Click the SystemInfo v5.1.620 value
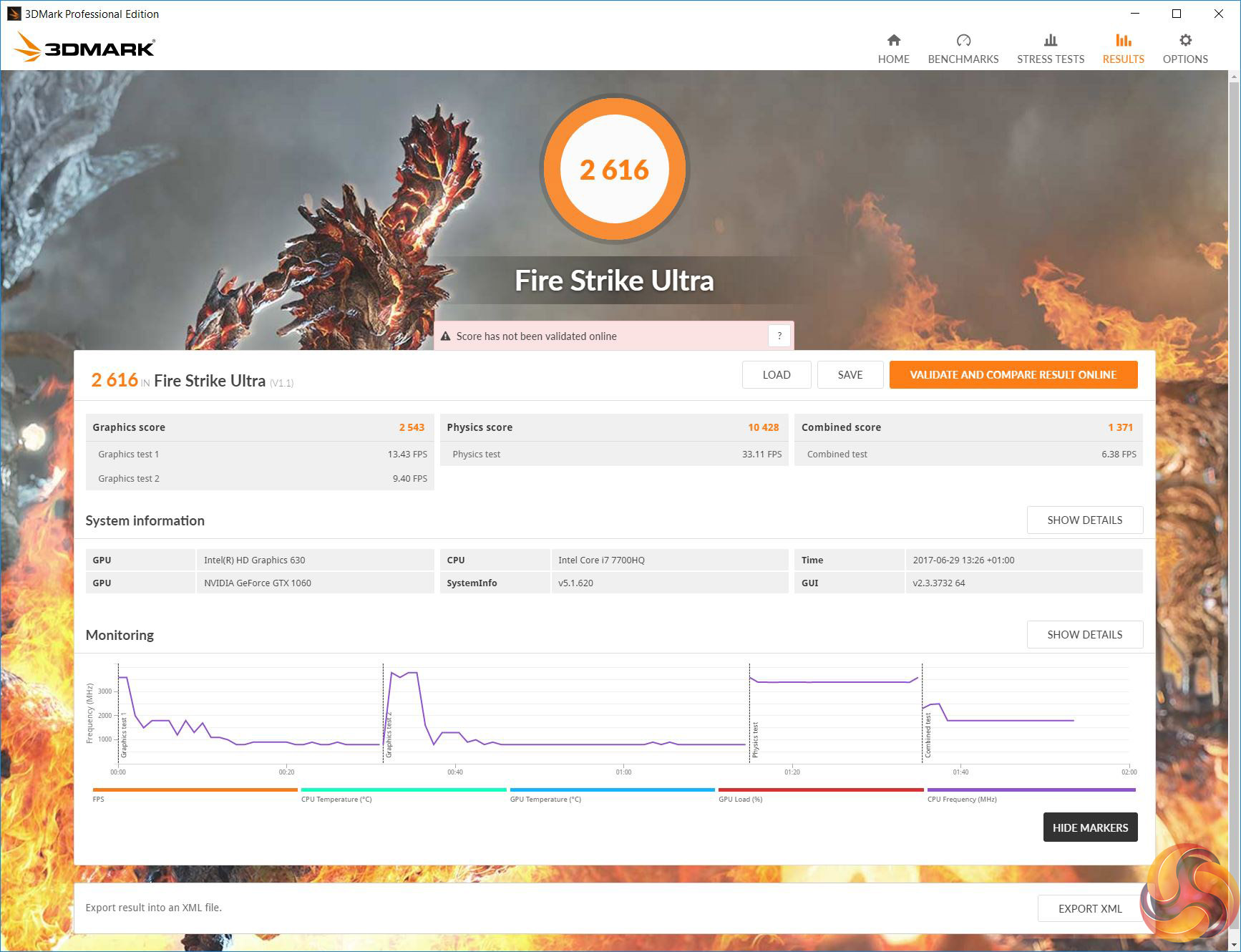The image size is (1241, 952). click(x=576, y=583)
